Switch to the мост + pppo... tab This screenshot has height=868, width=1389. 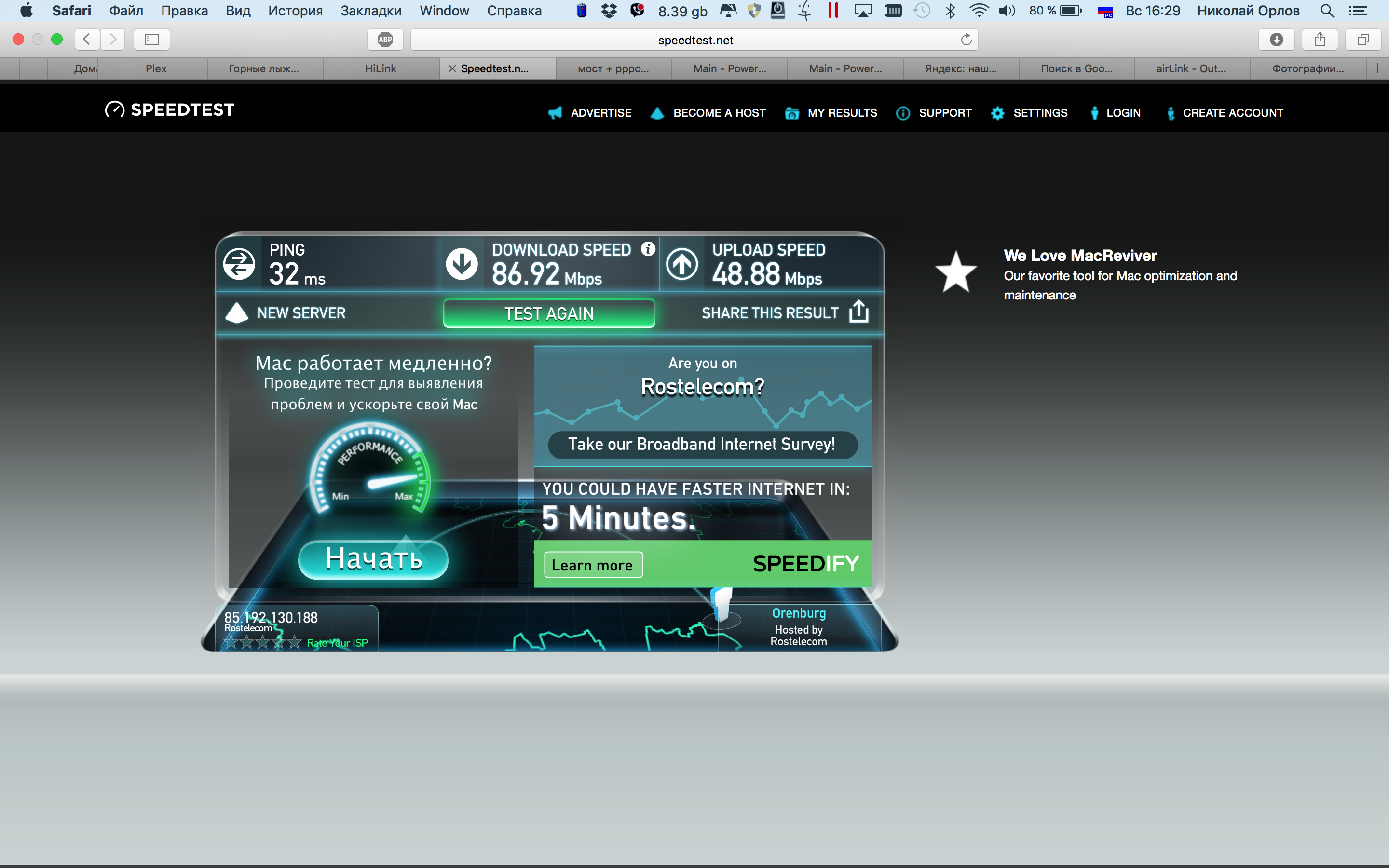coord(613,69)
